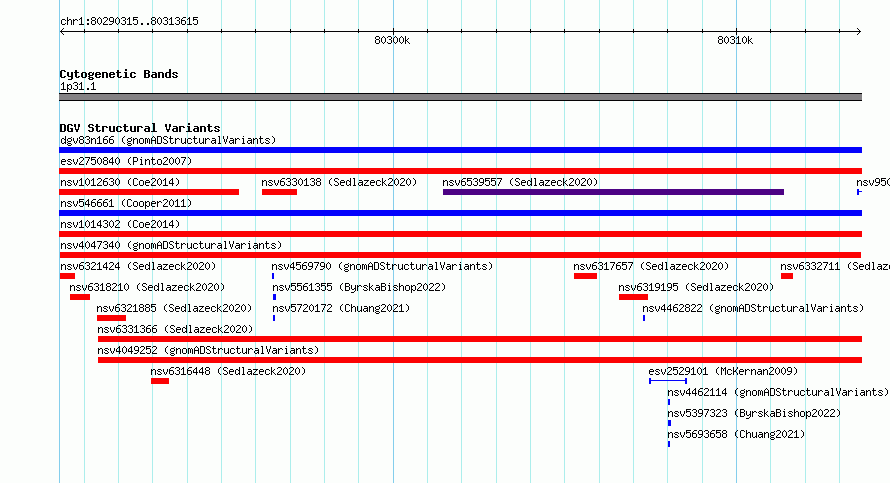Click the dgv83n166 gnomADStructuralVariants label
The width and height of the screenshot is (890, 483).
pos(168,140)
